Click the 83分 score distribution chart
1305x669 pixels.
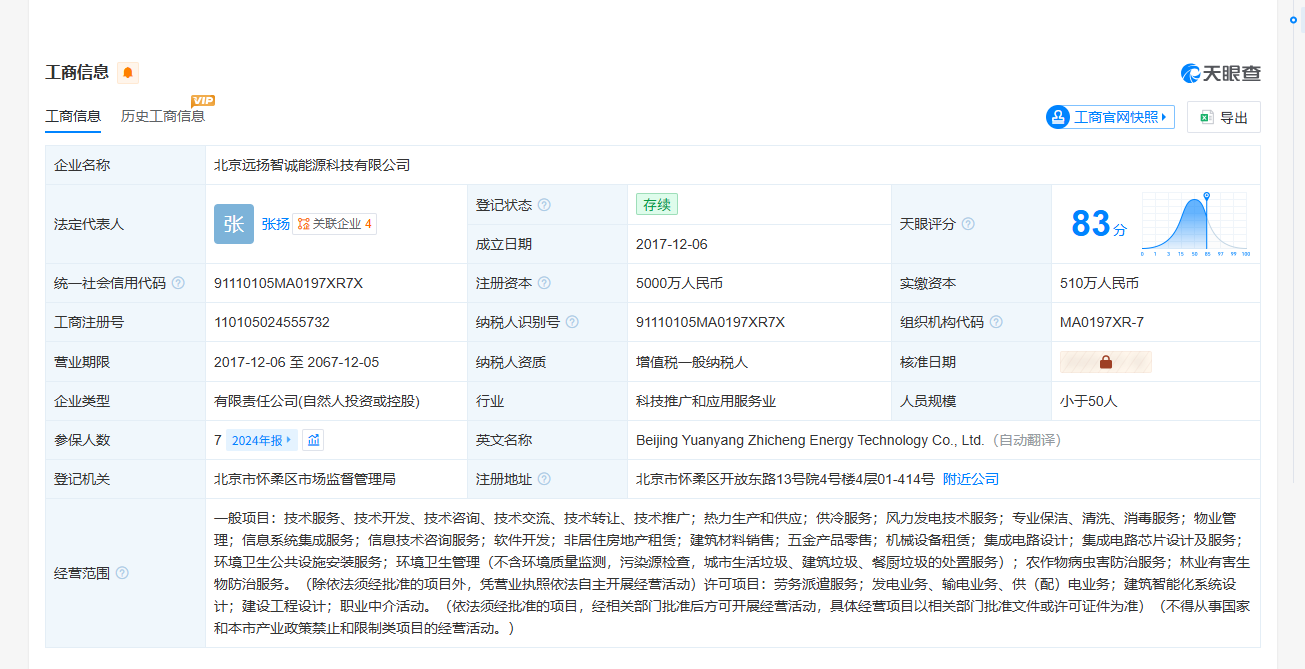coord(1195,224)
